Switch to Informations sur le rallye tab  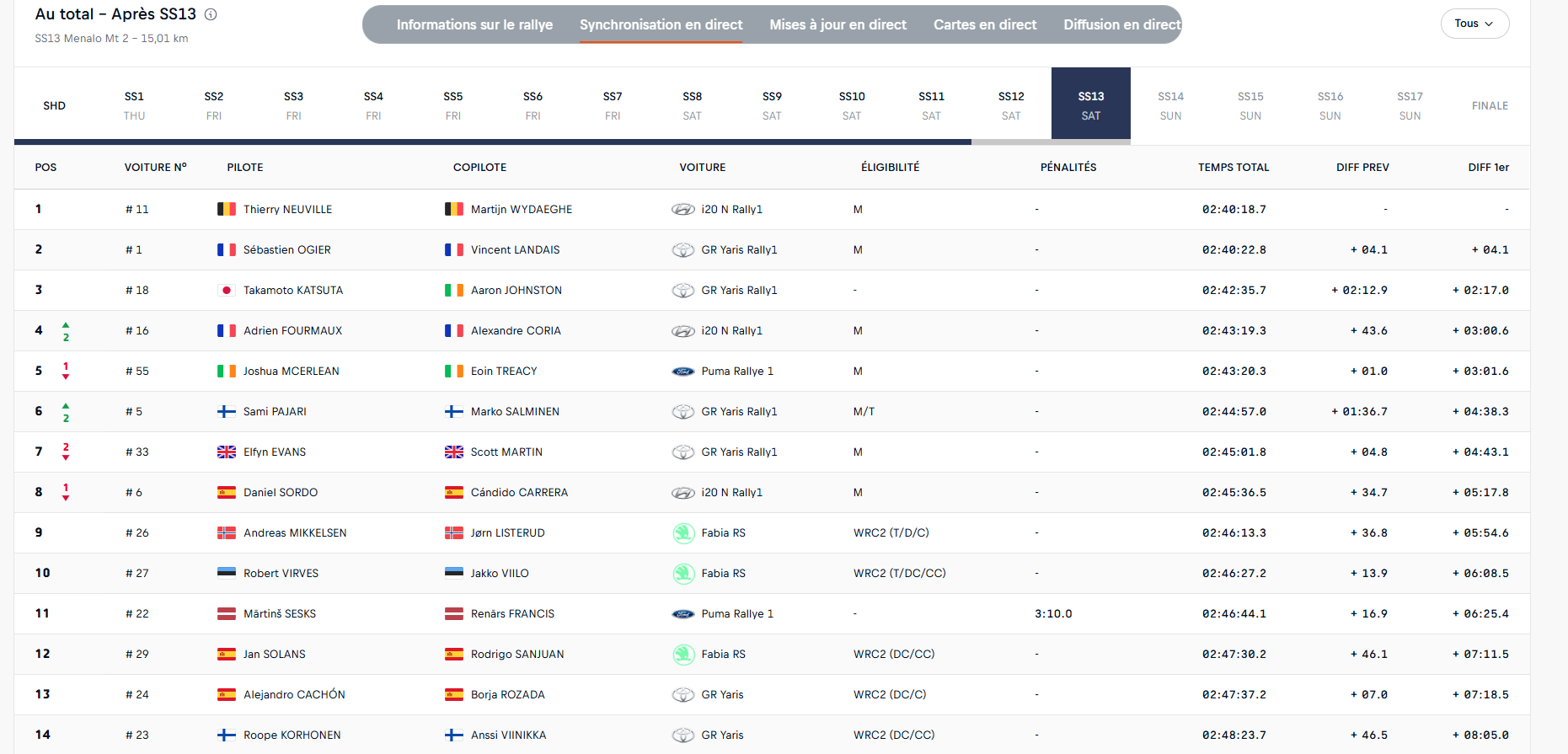click(474, 24)
